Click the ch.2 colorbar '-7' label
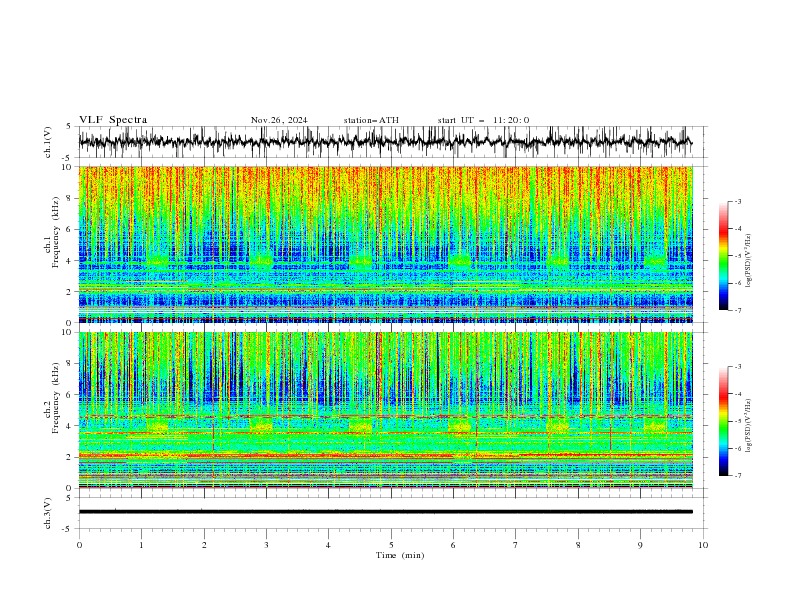This screenshot has width=792, height=612. tap(737, 476)
